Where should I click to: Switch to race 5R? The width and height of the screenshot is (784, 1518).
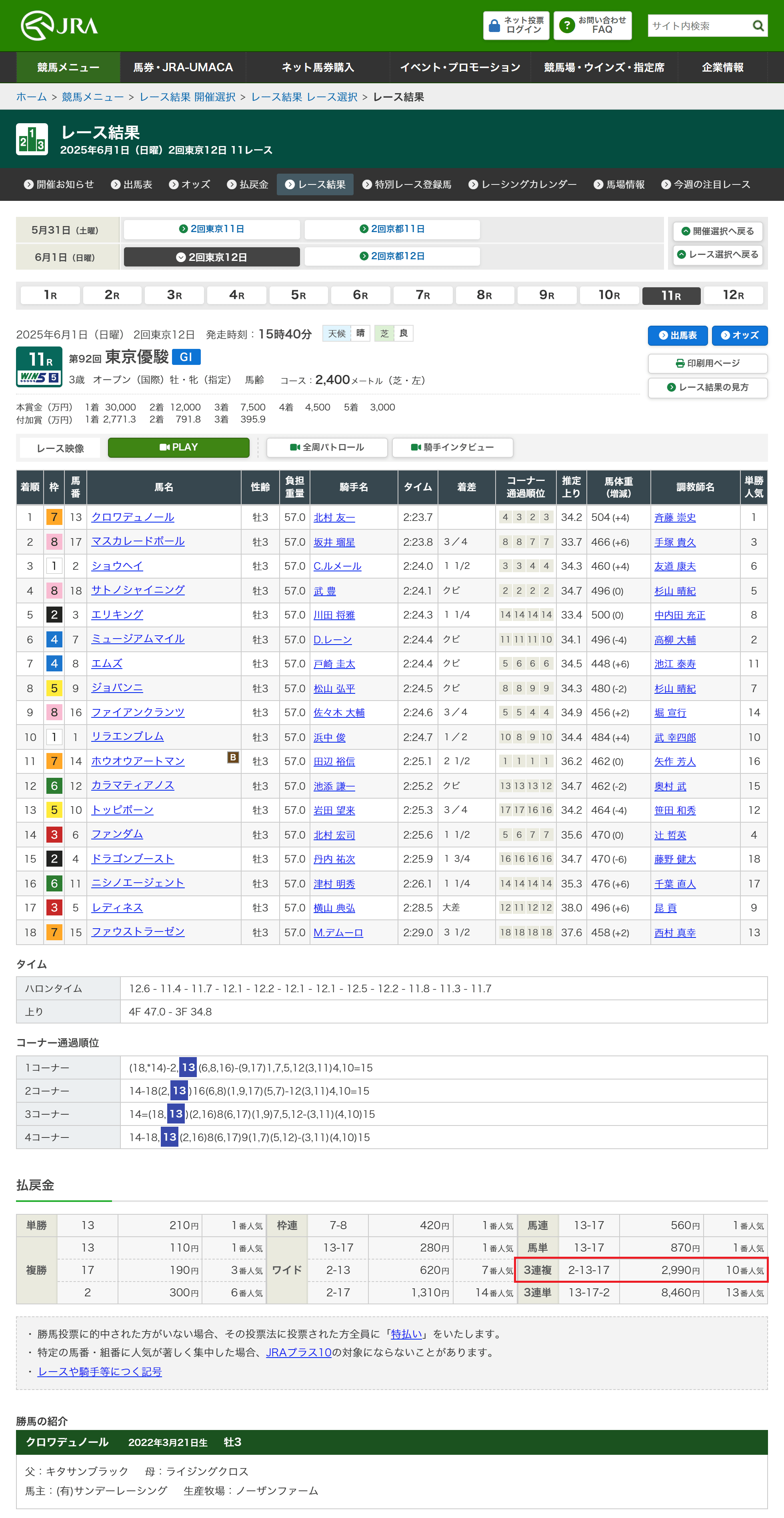click(299, 295)
